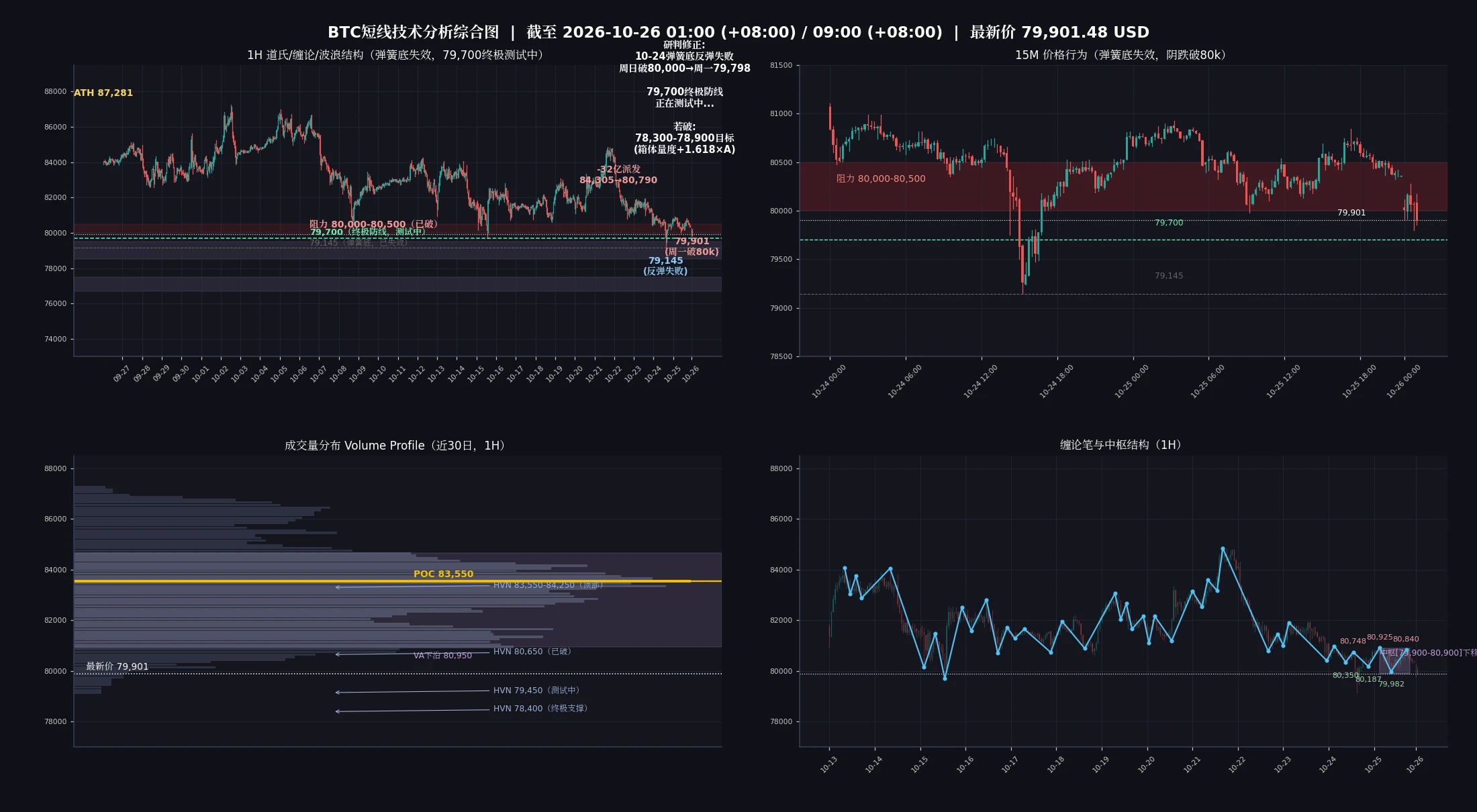Click the HVN 78,400 support annotation
Image resolution: width=1477 pixels, height=812 pixels.
tap(540, 709)
